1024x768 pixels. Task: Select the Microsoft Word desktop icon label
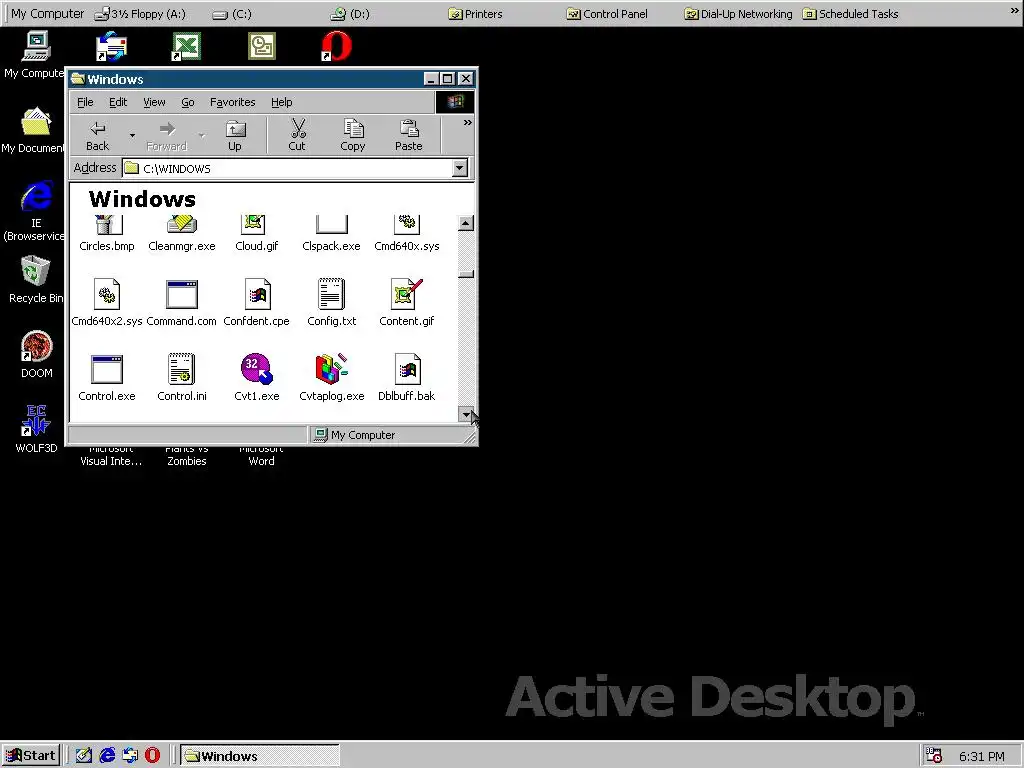(x=261, y=455)
